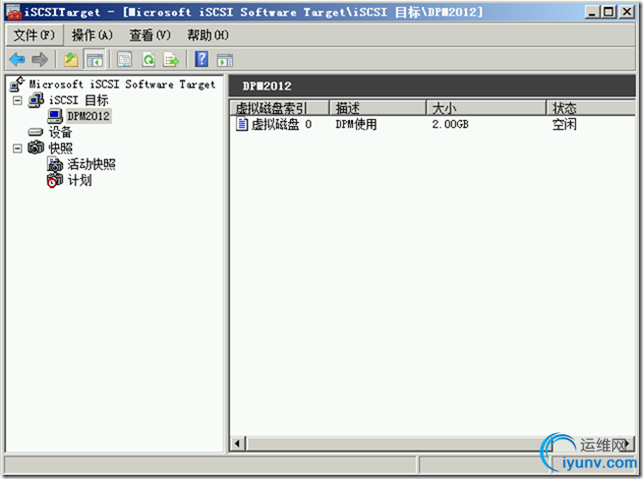Image resolution: width=643 pixels, height=479 pixels.
Task: Click the 活动快照 icon
Action: click(55, 164)
